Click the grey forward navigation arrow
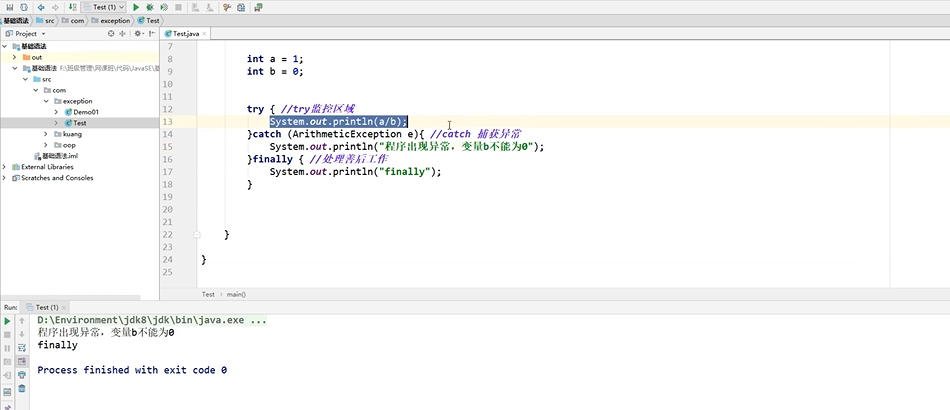 (x=55, y=7)
